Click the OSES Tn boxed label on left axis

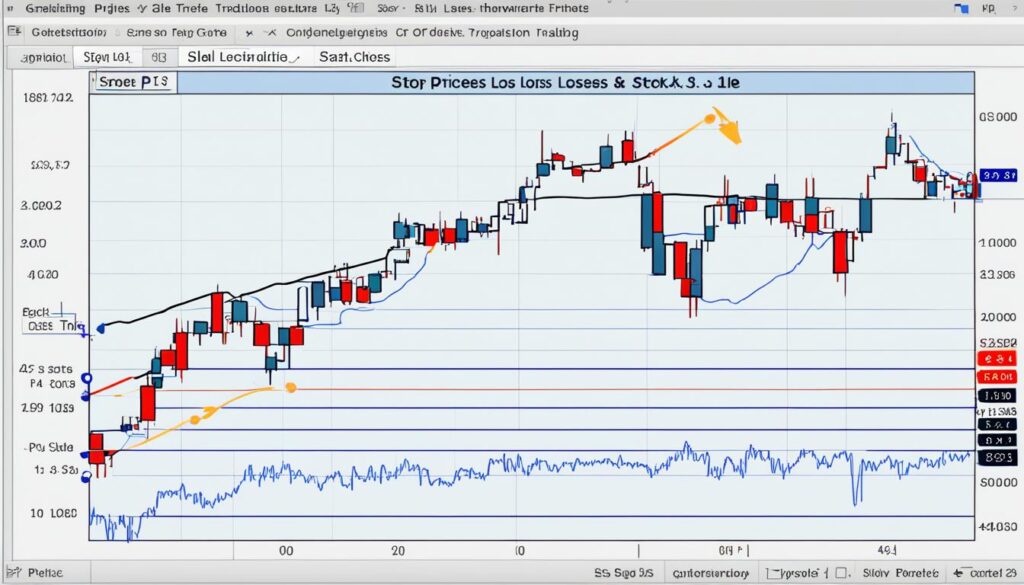(x=52, y=326)
